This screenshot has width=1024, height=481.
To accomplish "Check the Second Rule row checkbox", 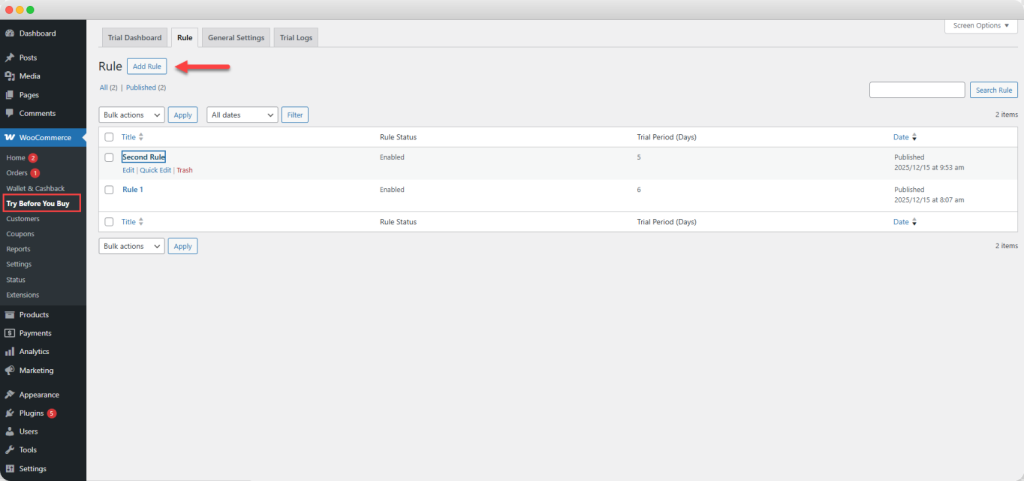I will (109, 157).
